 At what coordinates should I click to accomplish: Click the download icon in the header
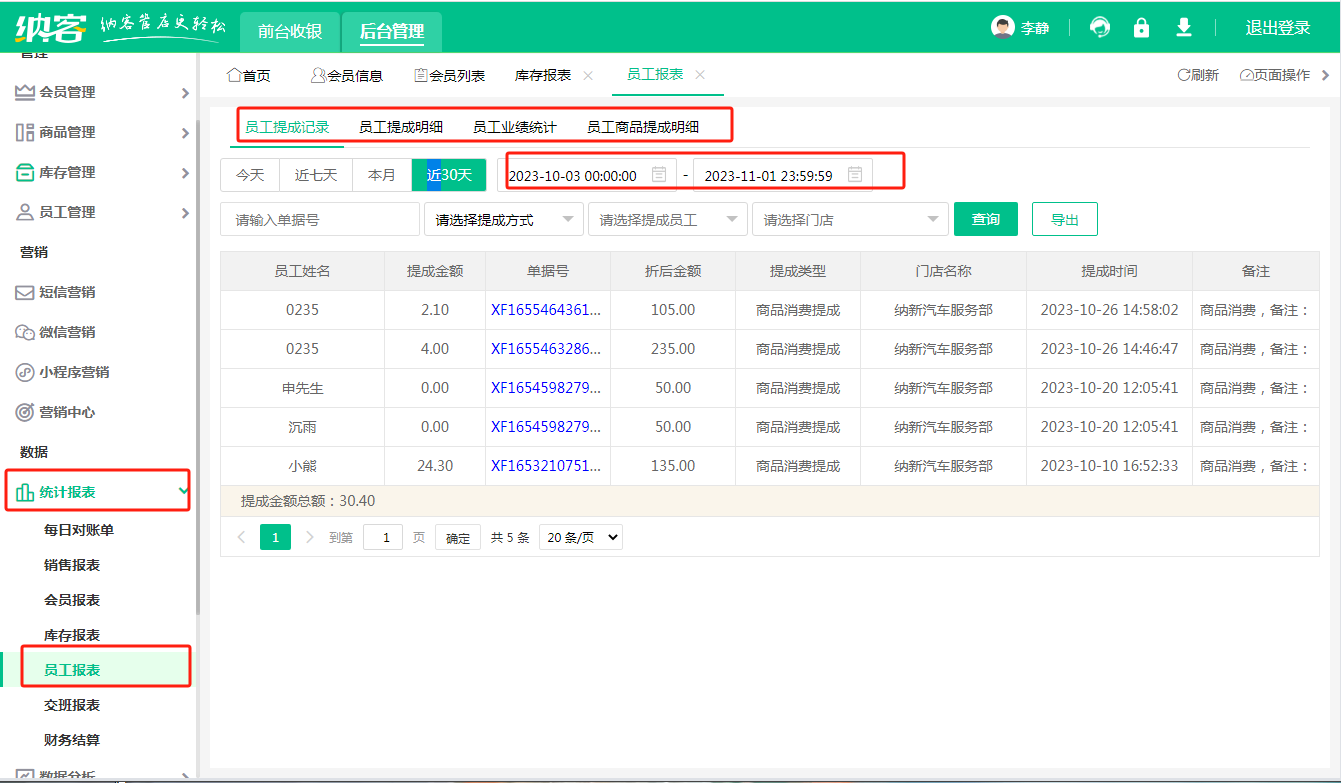click(x=1183, y=27)
